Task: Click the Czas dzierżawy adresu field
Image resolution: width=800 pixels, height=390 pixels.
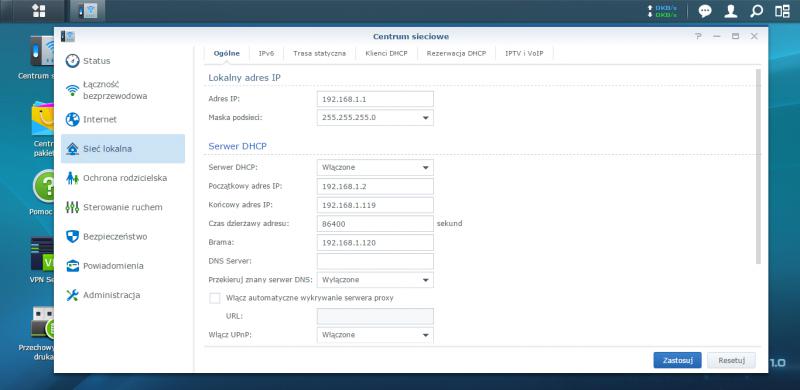Action: tap(375, 224)
